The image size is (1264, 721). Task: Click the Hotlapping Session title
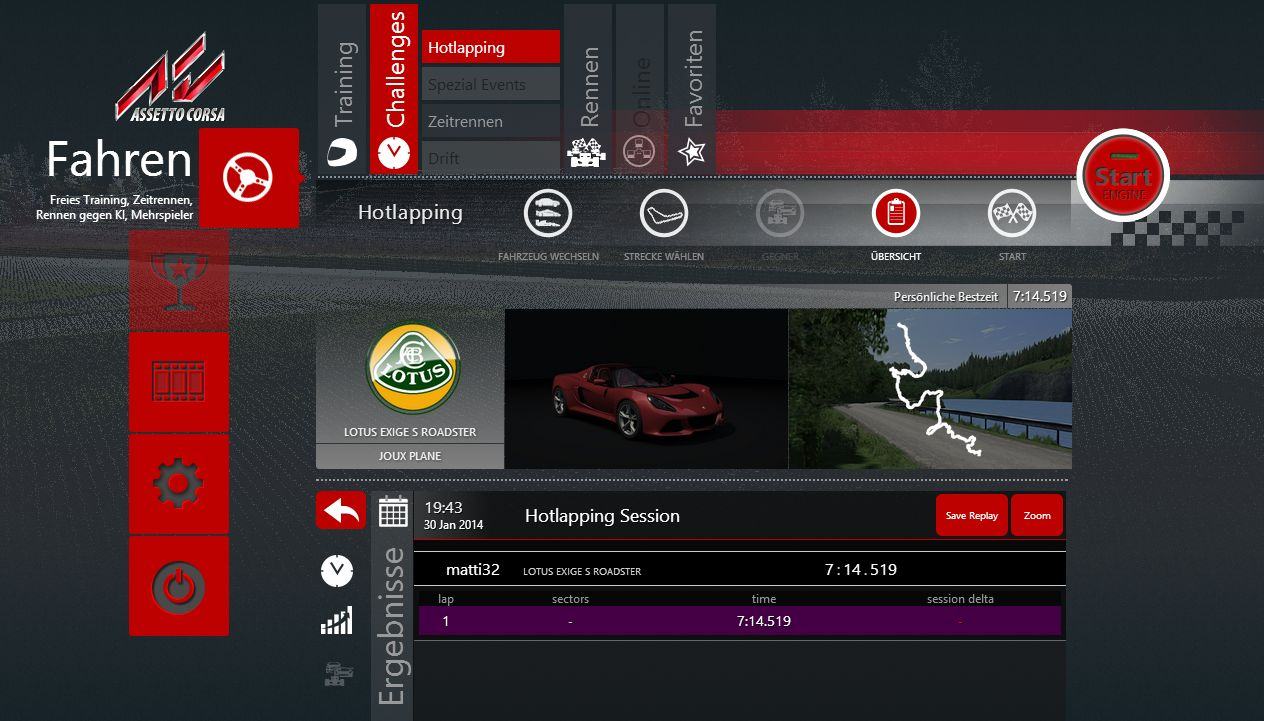pyautogui.click(x=602, y=516)
